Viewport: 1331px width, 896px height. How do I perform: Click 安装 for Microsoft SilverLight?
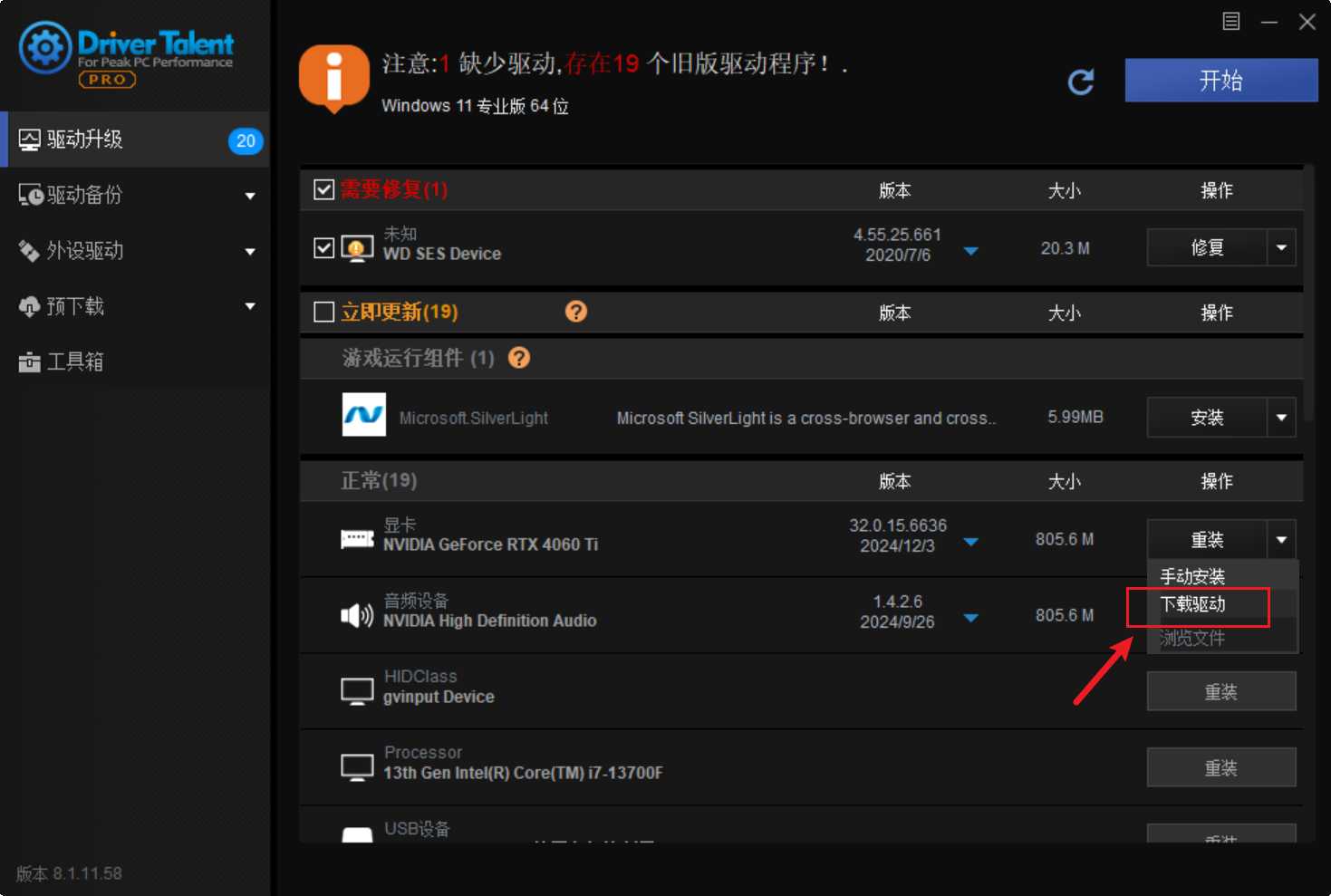click(x=1207, y=418)
